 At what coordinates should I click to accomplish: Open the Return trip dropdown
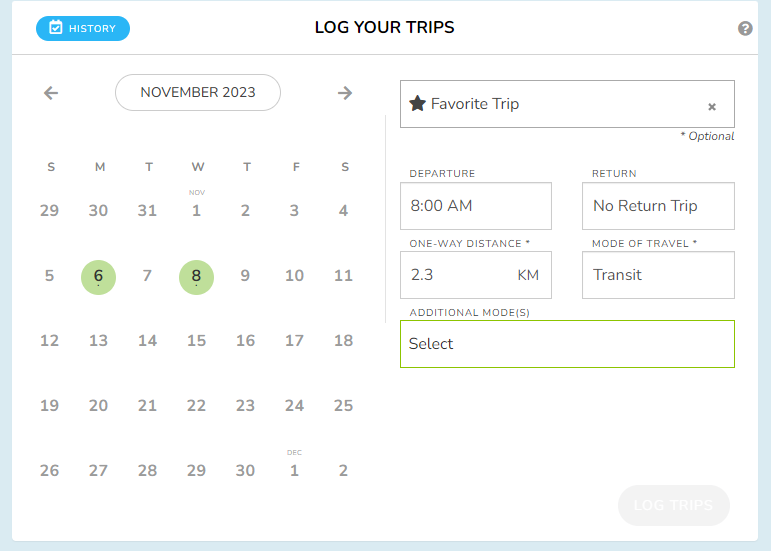pyautogui.click(x=658, y=206)
